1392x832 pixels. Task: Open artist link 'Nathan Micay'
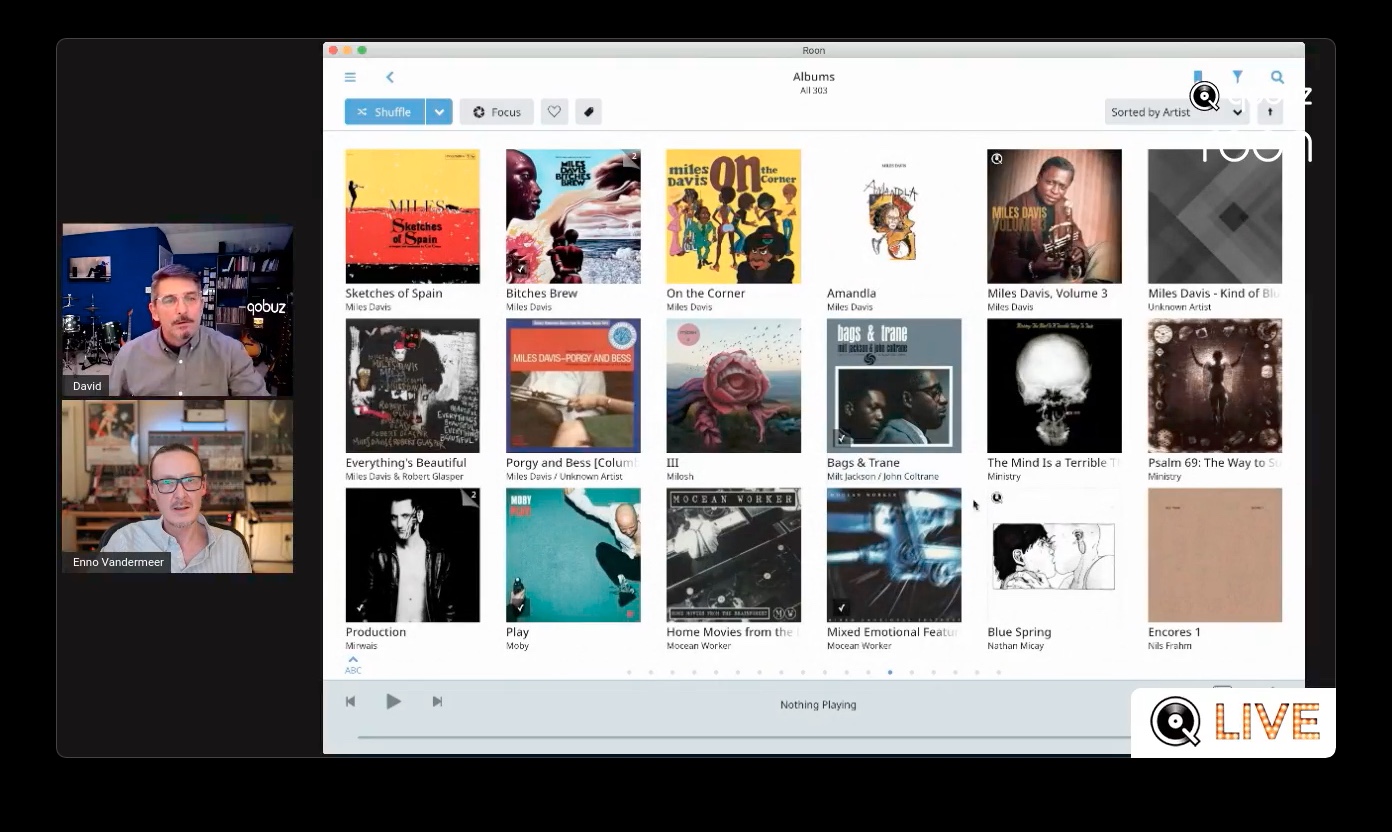(x=1015, y=646)
